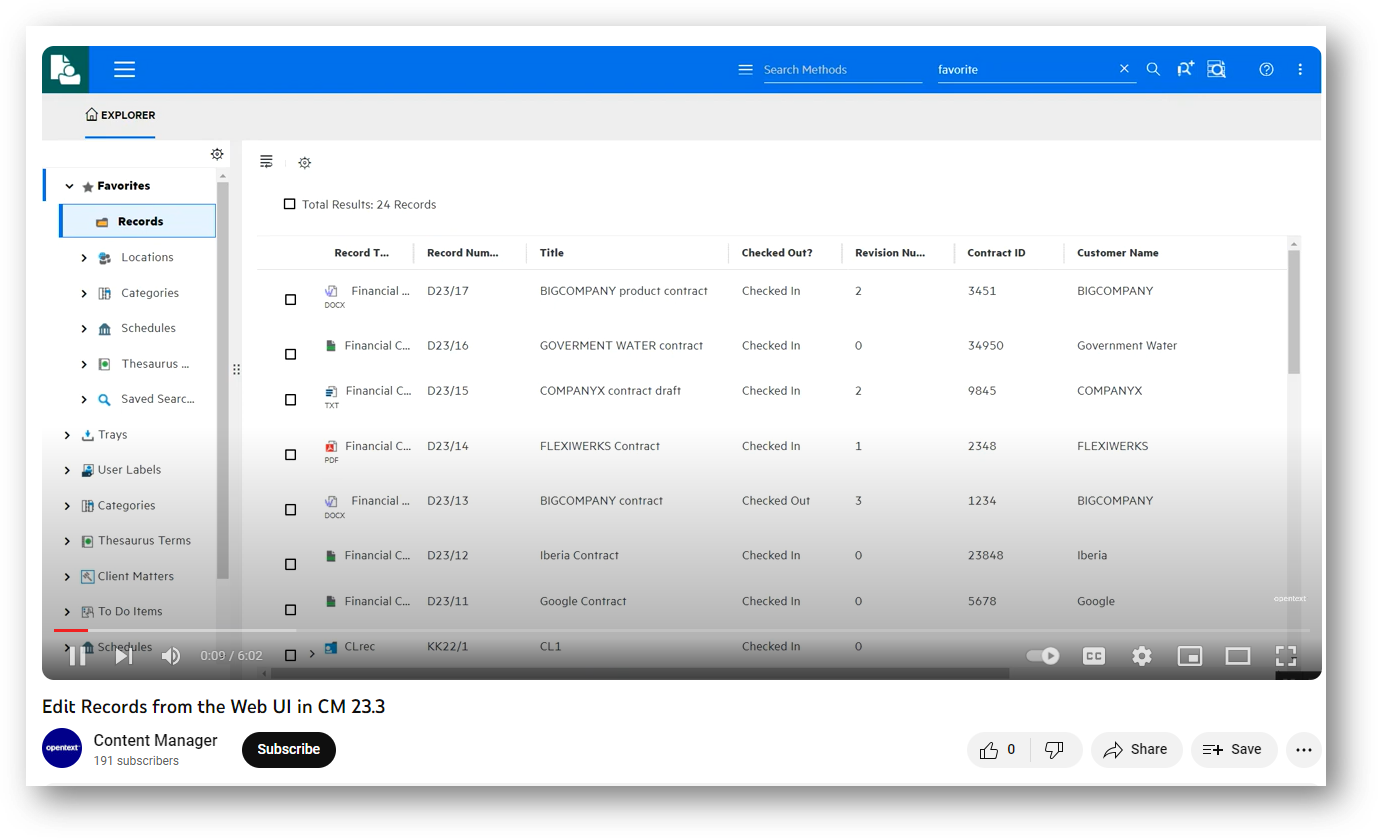
Task: Open the Search Methods menu
Action: tap(745, 69)
